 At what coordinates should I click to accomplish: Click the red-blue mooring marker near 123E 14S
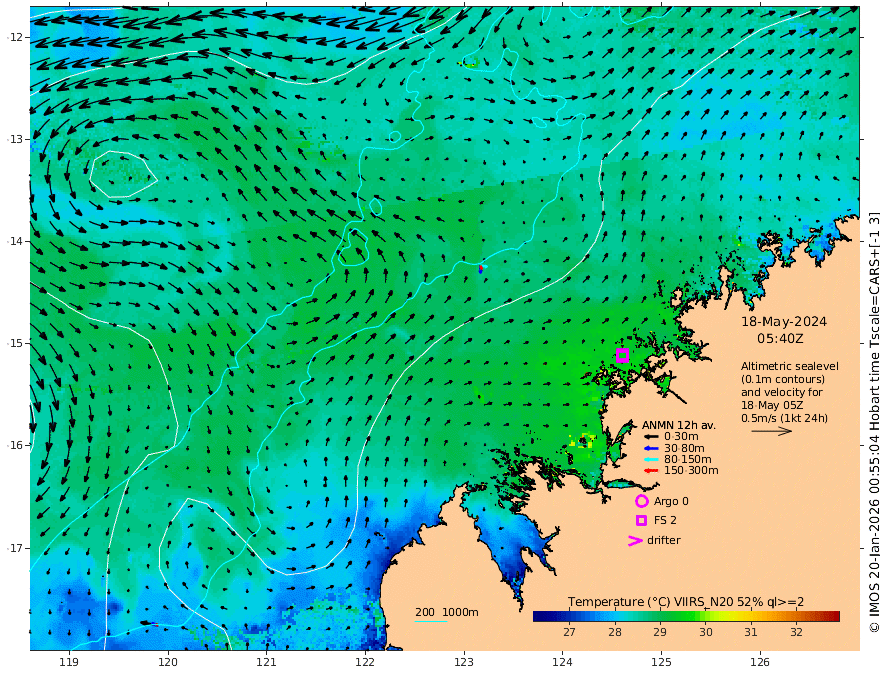point(480,269)
